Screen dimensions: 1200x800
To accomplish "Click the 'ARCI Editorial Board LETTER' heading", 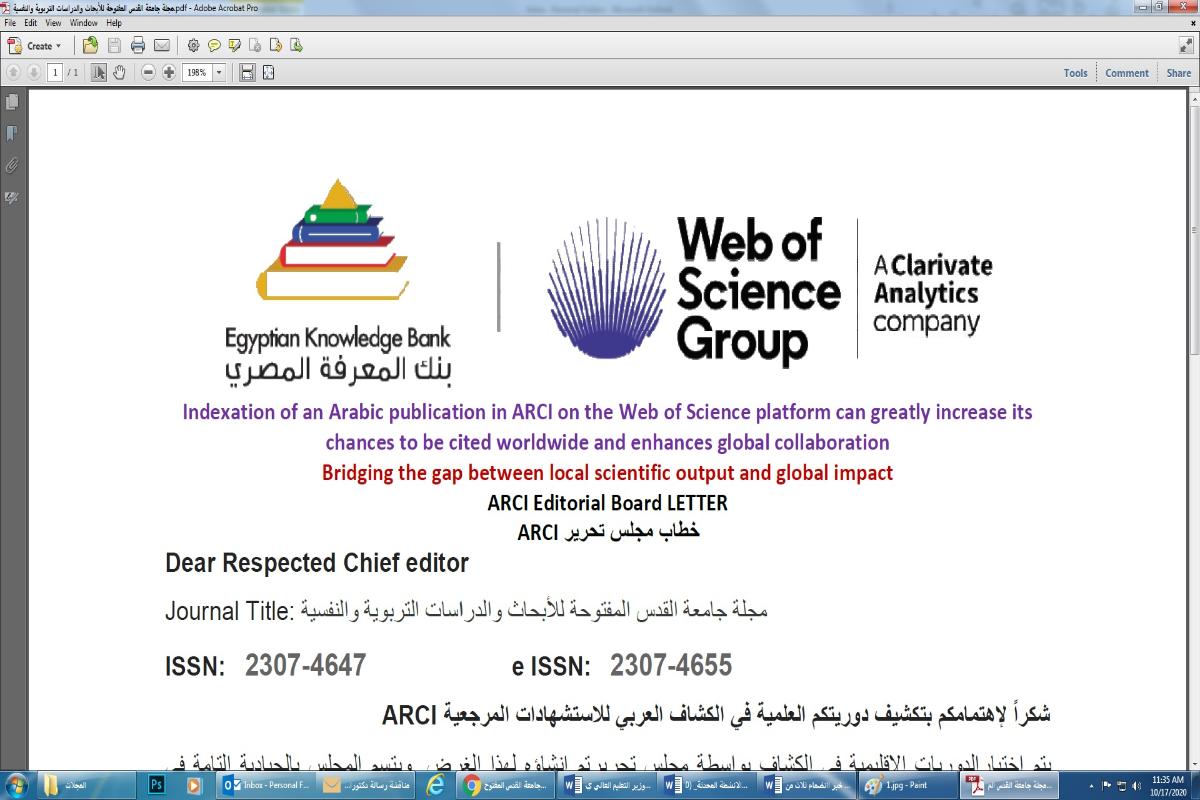I will (607, 503).
